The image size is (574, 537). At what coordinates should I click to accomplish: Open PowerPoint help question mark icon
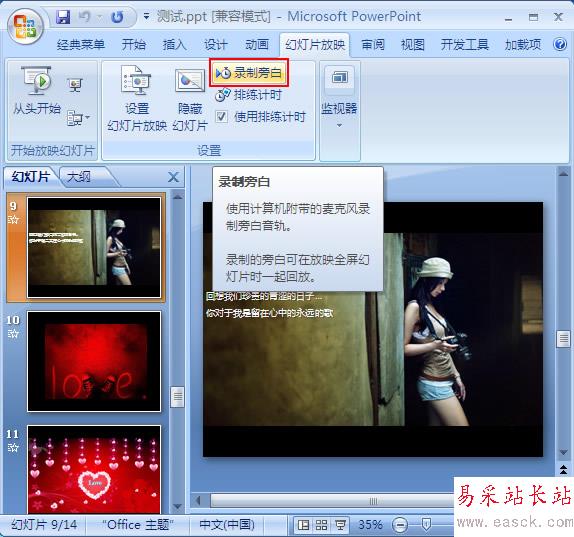pyautogui.click(x=560, y=44)
